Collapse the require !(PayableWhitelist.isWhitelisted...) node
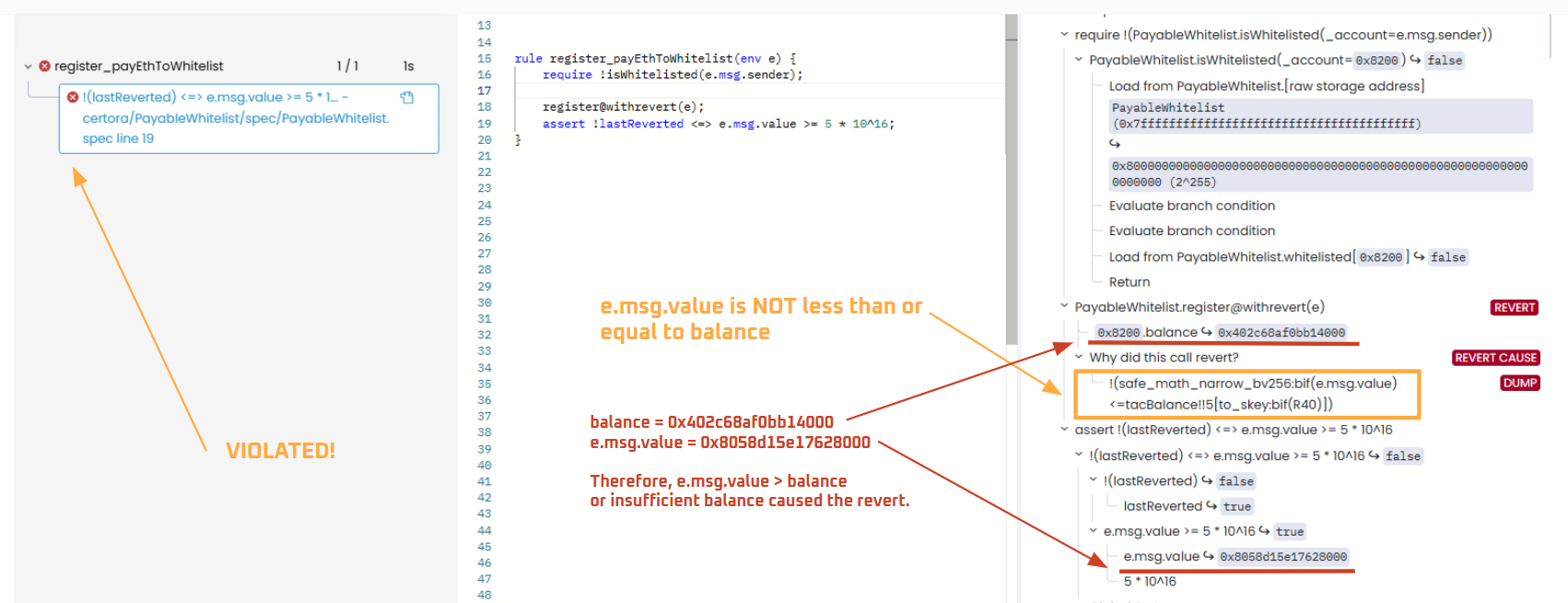1568x603 pixels. 1064,35
